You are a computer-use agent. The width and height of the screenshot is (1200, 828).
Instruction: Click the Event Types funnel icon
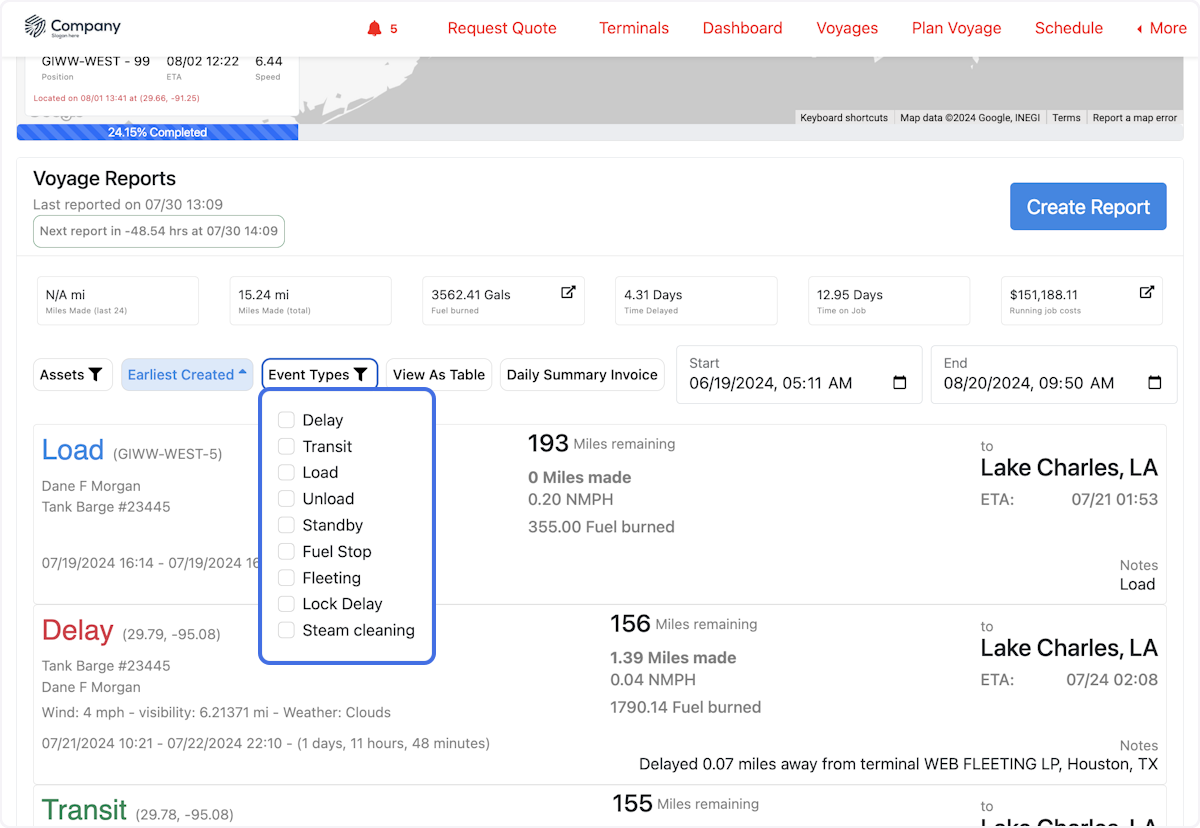pyautogui.click(x=361, y=375)
